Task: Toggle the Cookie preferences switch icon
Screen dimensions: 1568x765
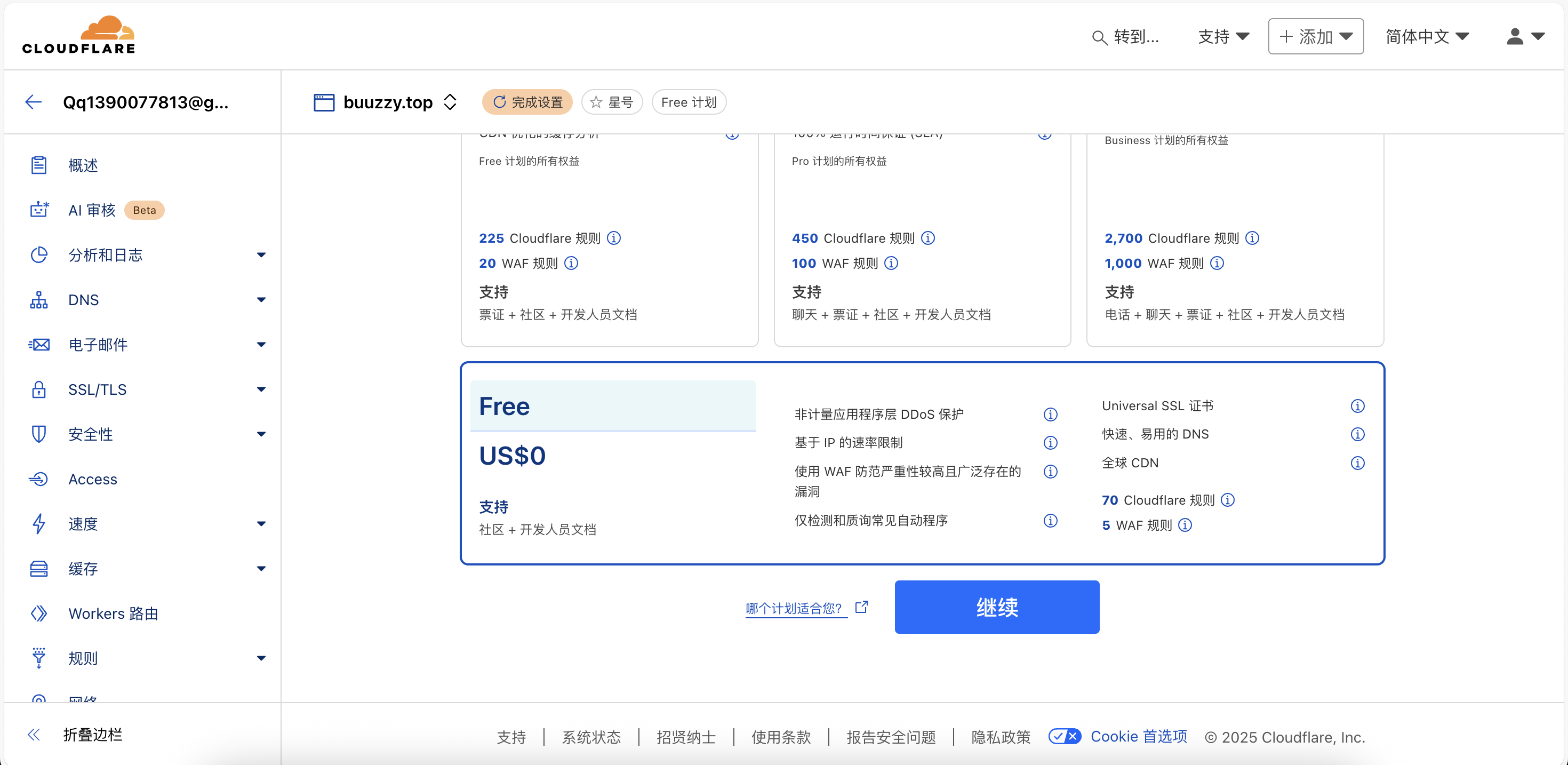Action: [1065, 736]
